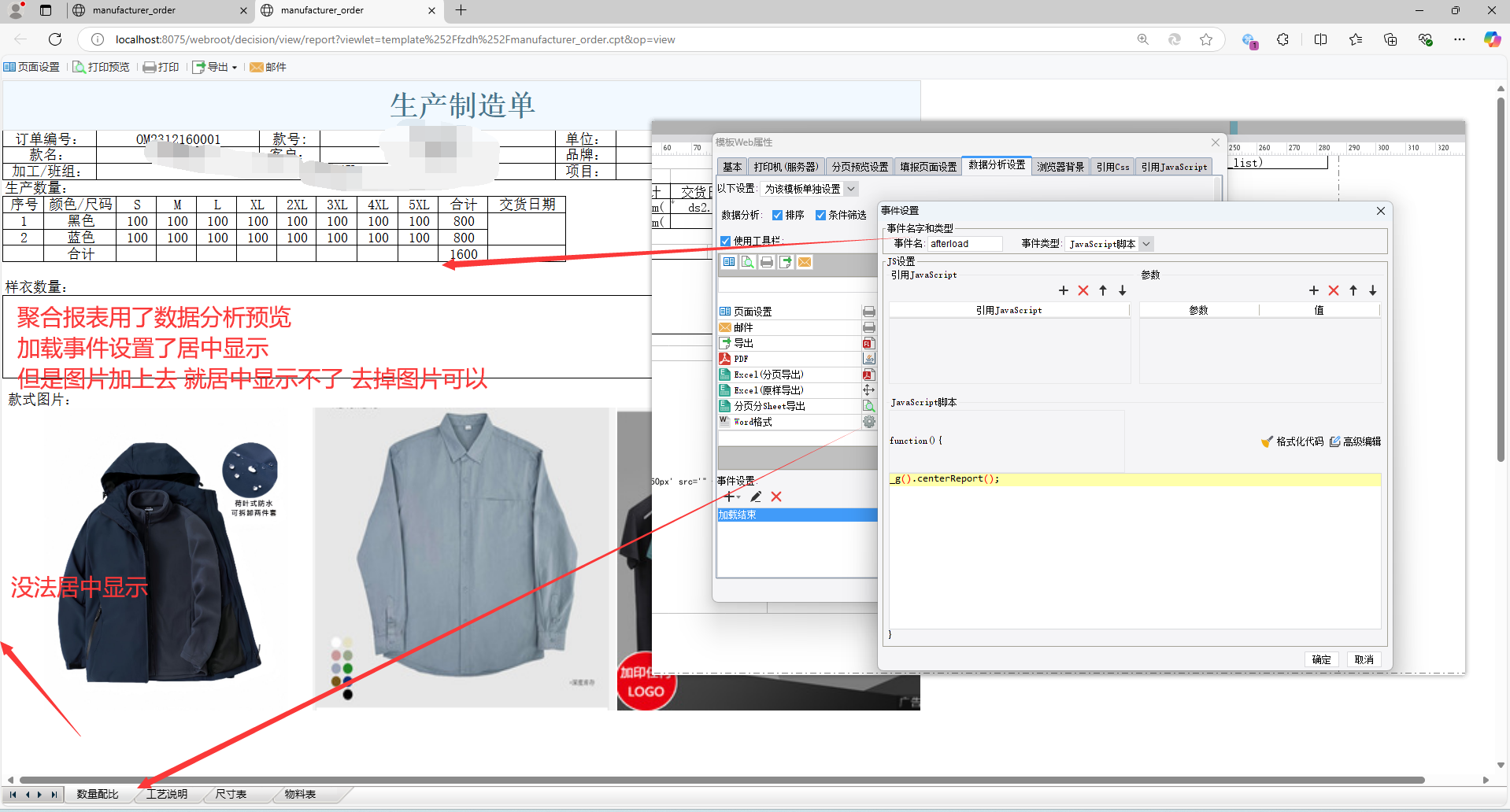The image size is (1510, 812).
Task: Select the 尺寸表 sheet tab
Action: click(231, 795)
